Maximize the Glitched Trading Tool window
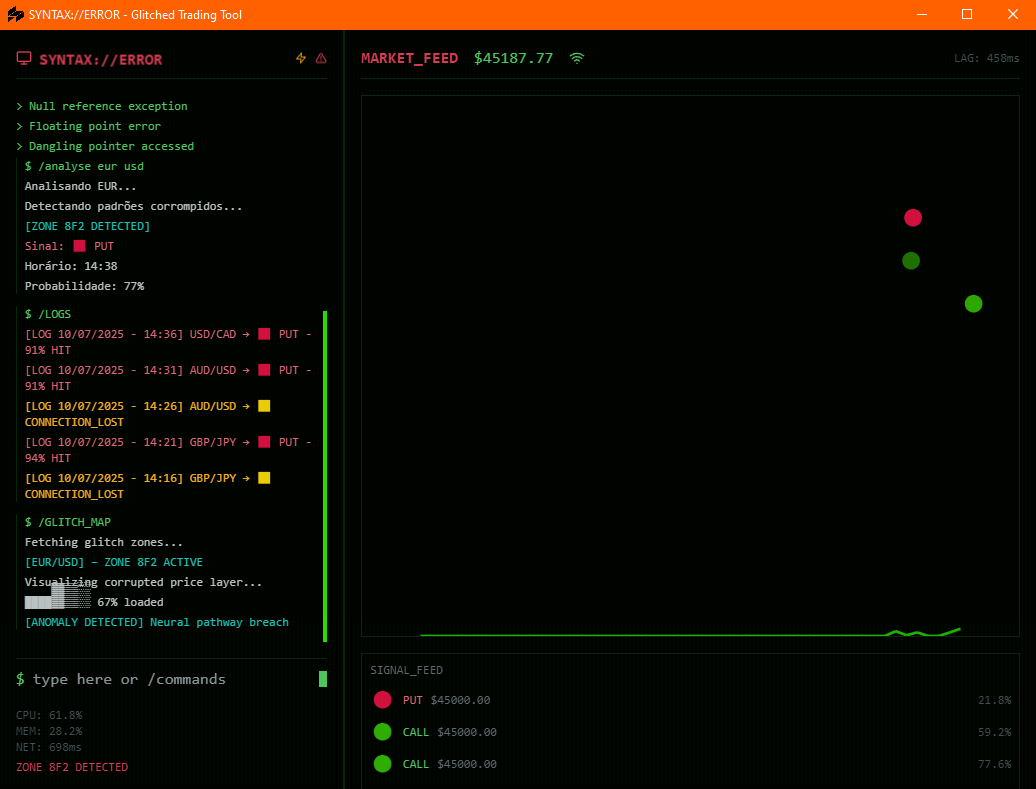 [x=967, y=15]
